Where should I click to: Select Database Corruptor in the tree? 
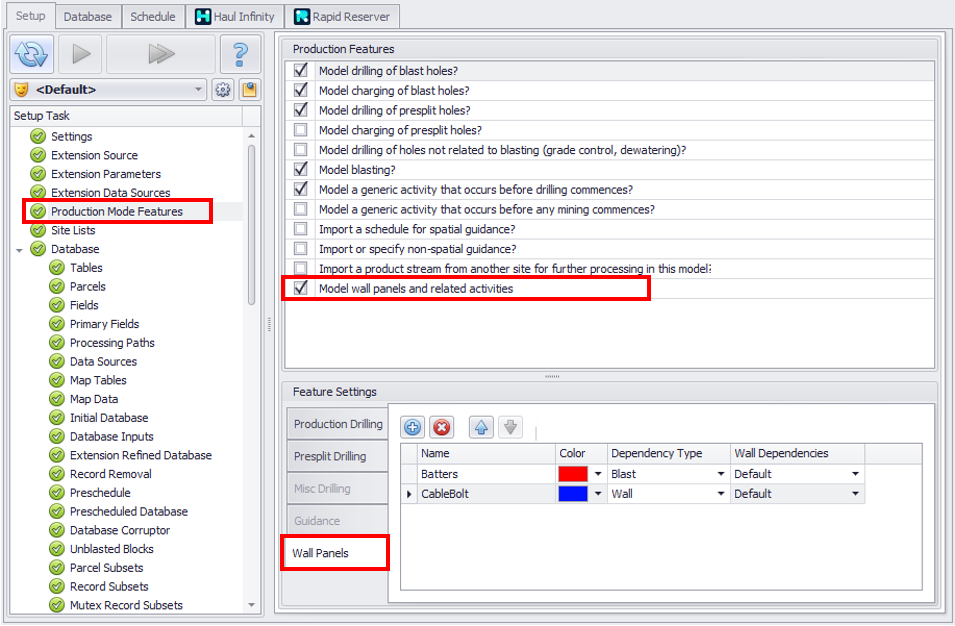coord(120,530)
